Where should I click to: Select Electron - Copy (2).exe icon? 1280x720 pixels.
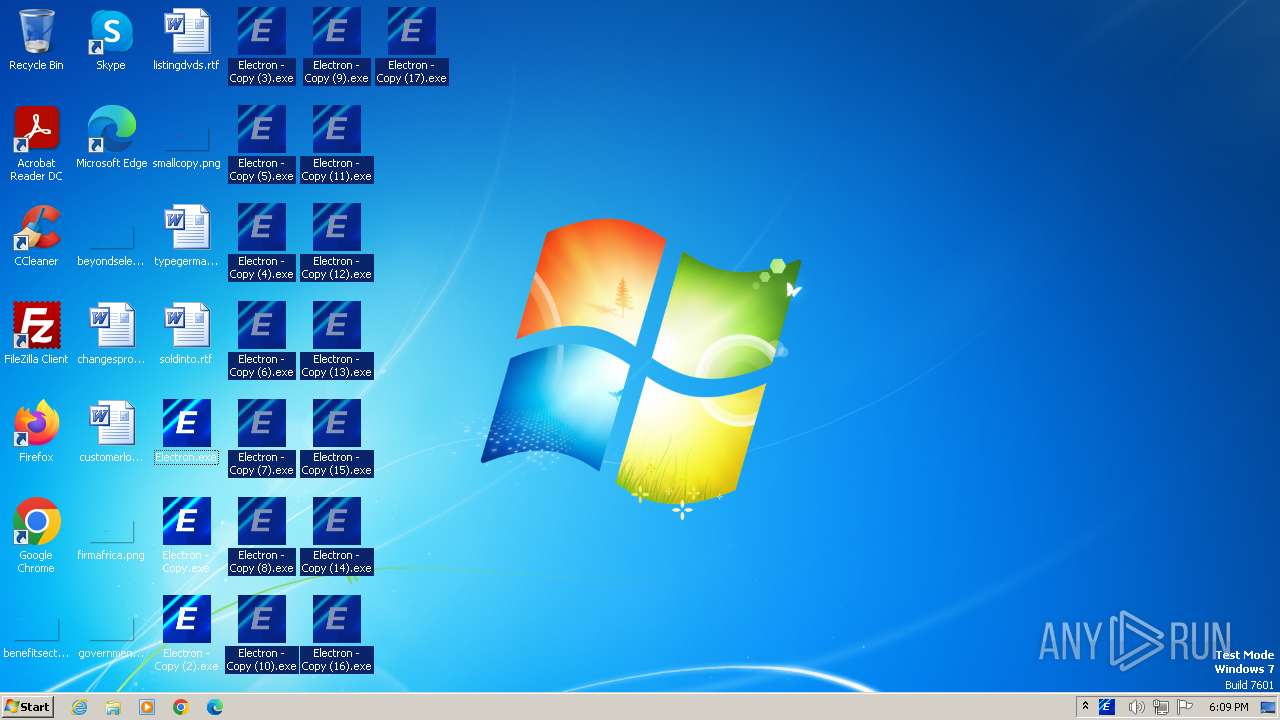pyautogui.click(x=186, y=634)
